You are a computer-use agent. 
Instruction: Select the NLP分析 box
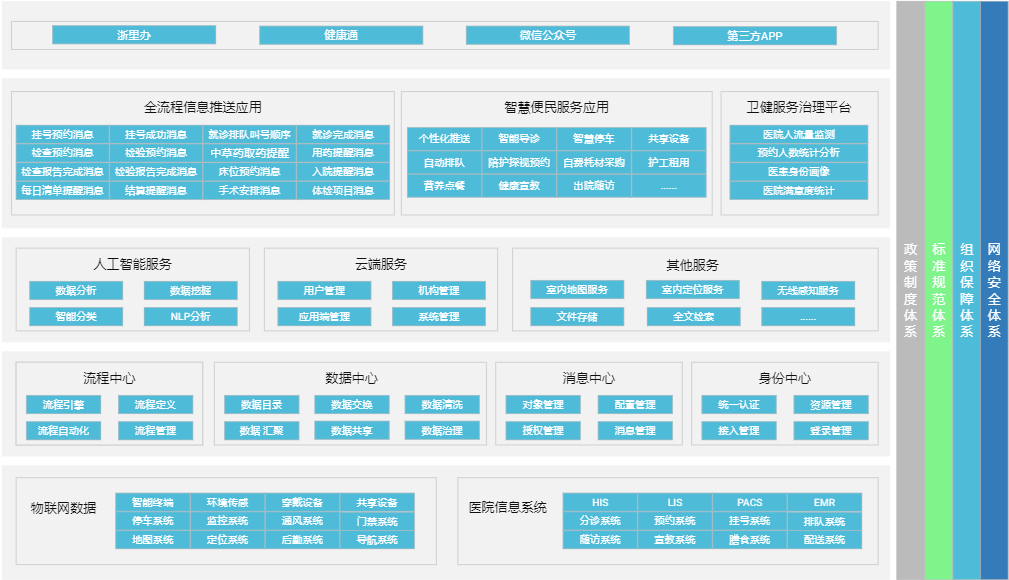190,317
